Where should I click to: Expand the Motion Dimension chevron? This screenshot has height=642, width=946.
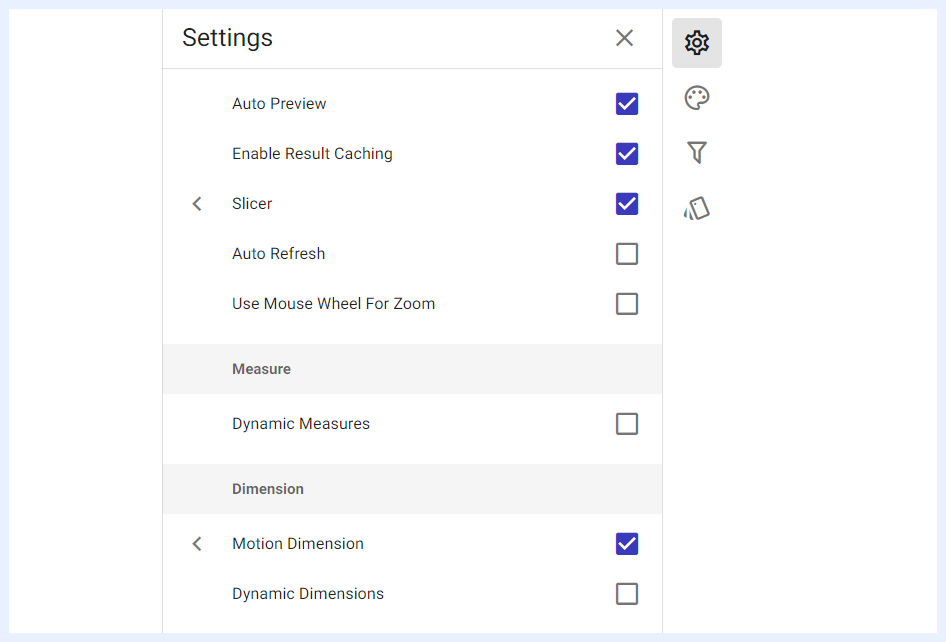[x=197, y=544]
